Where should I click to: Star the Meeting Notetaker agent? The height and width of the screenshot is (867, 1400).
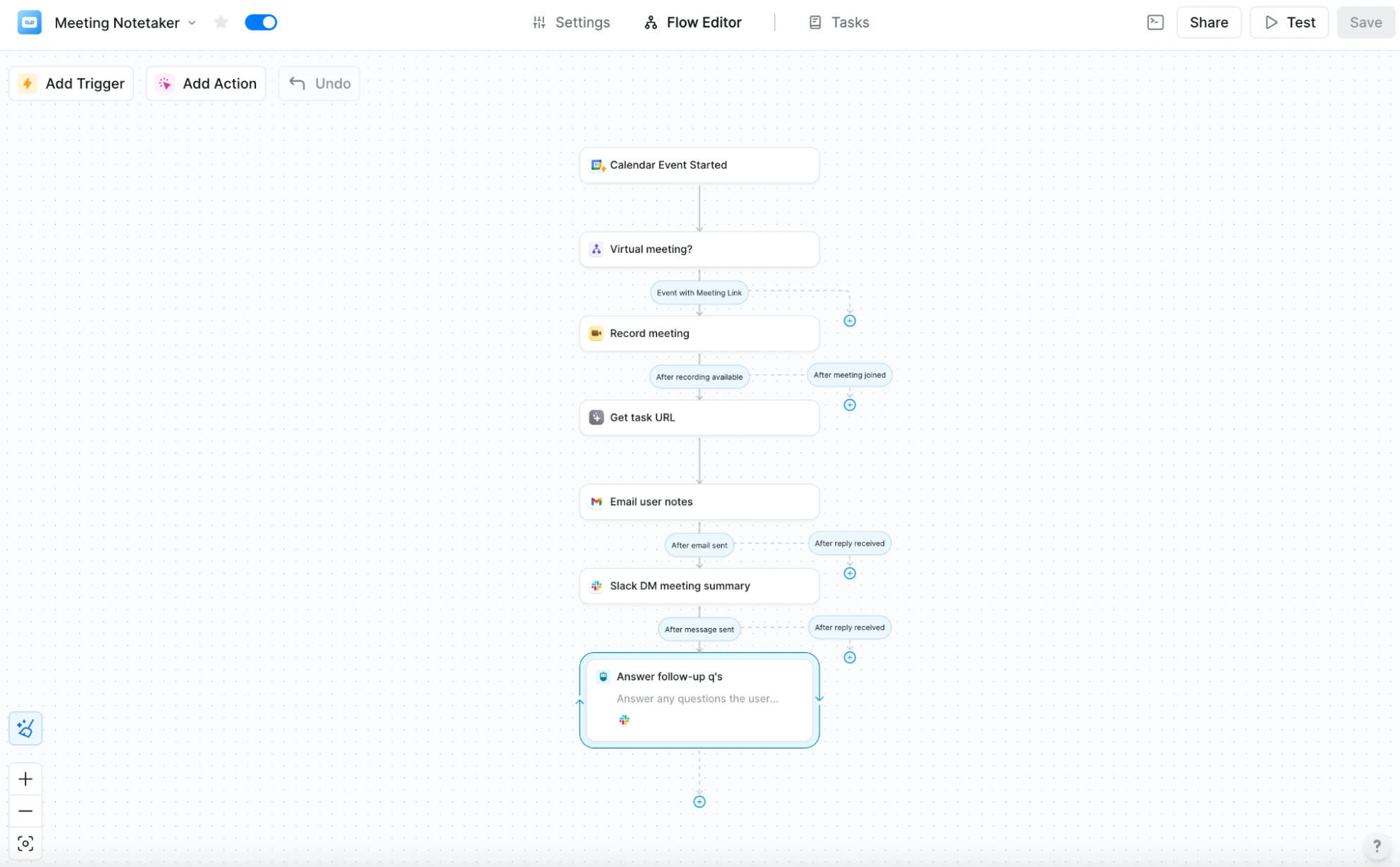click(x=221, y=23)
